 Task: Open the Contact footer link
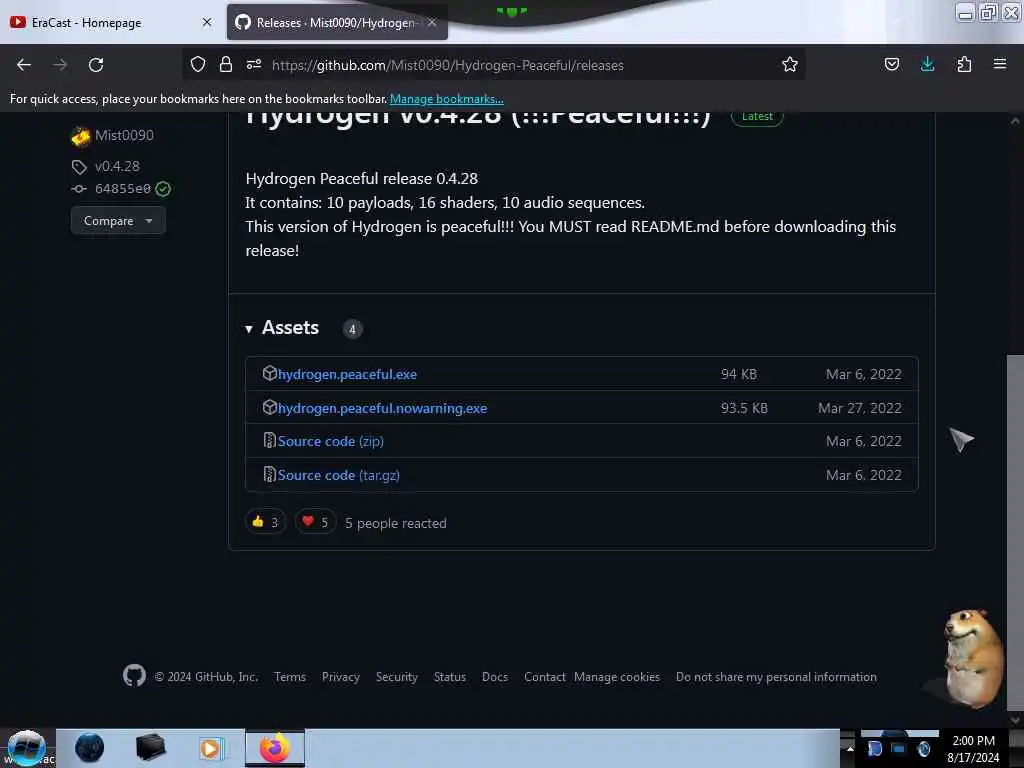545,677
